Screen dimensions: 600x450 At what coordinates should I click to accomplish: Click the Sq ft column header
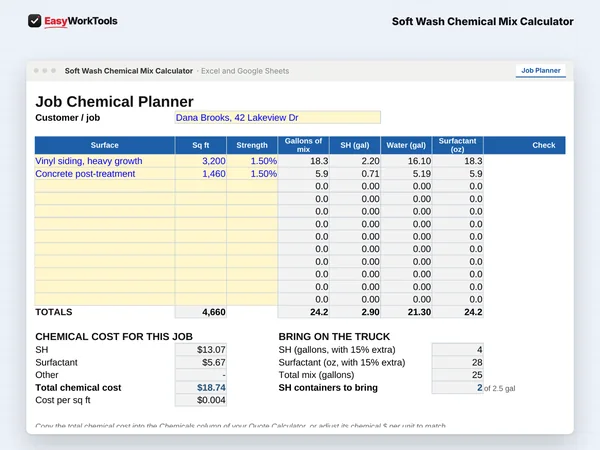(201, 145)
